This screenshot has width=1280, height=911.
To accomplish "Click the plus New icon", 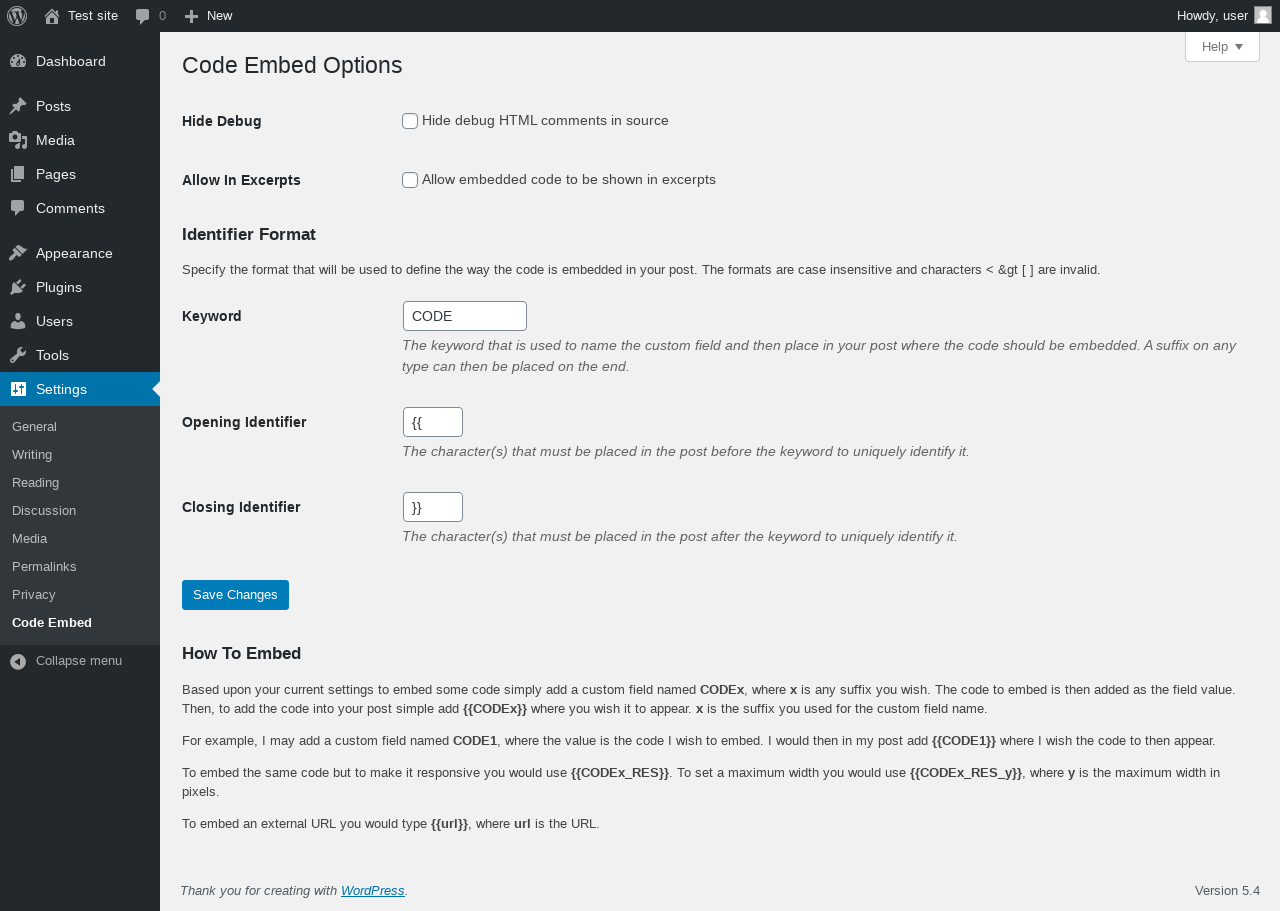I will [x=192, y=16].
